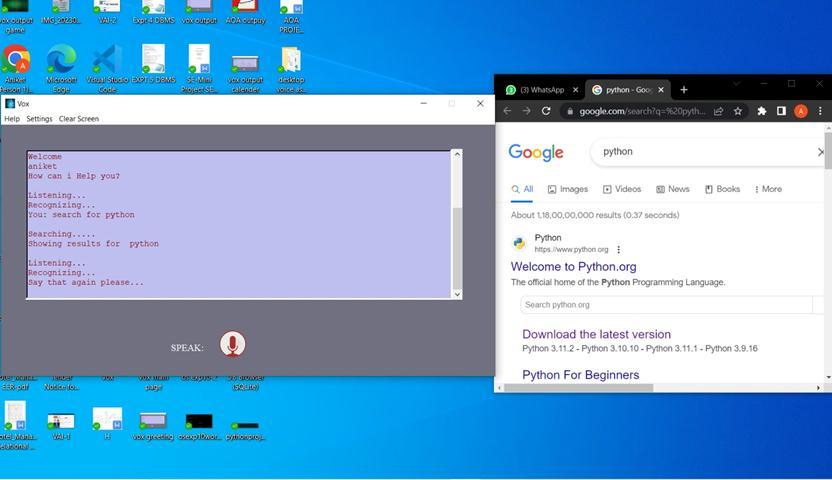Open the vox output desktop image
Screen dimensions: 832x480
(x=199, y=13)
